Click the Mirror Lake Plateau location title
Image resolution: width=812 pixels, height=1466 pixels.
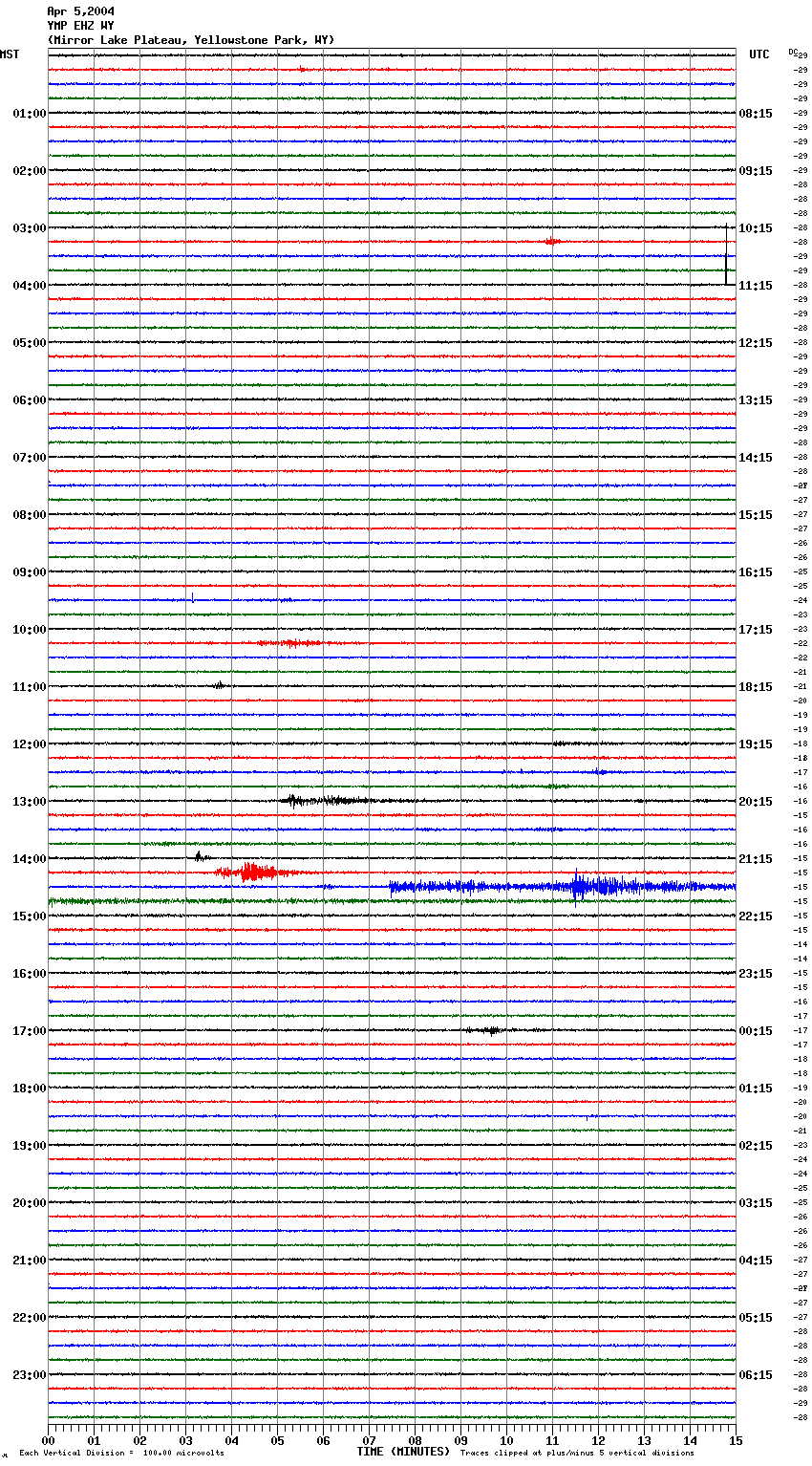191,40
